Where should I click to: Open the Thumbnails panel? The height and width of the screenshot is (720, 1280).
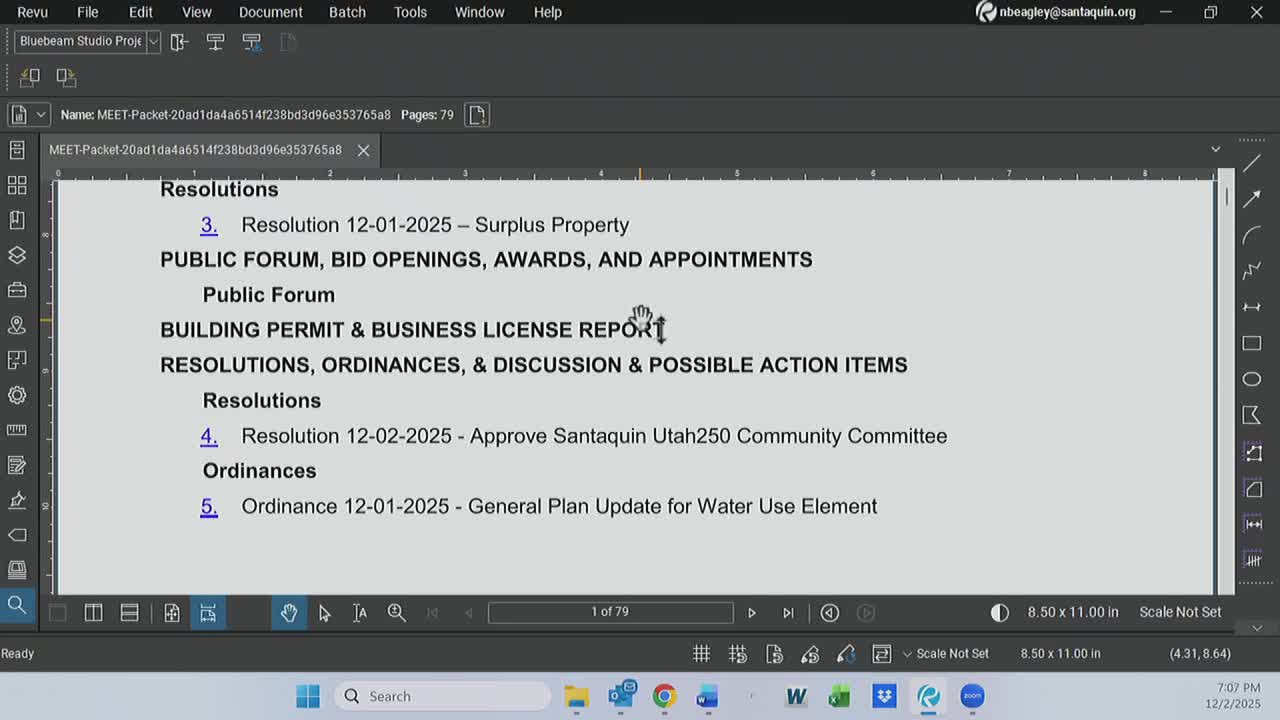17,185
